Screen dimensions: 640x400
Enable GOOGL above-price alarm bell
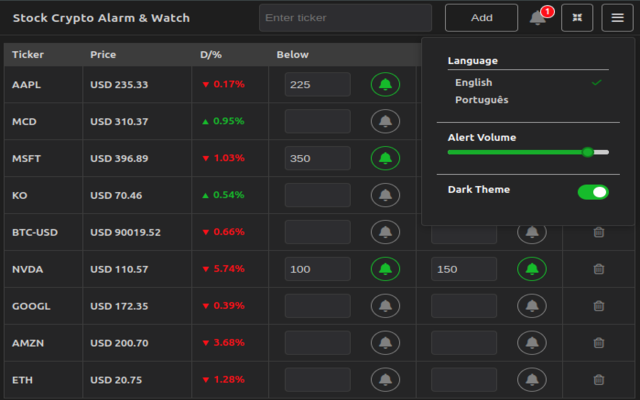tap(532, 306)
